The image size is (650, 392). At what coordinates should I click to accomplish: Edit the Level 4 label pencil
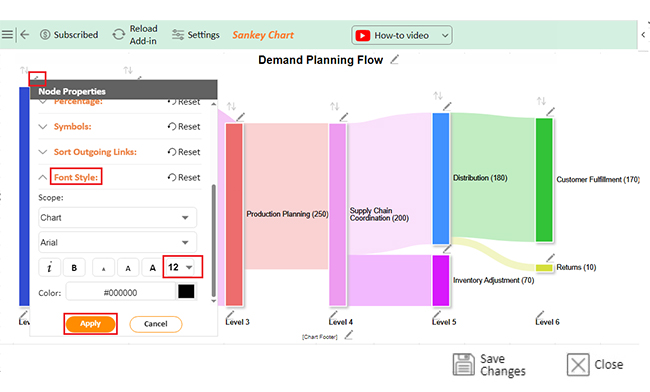tap(334, 314)
